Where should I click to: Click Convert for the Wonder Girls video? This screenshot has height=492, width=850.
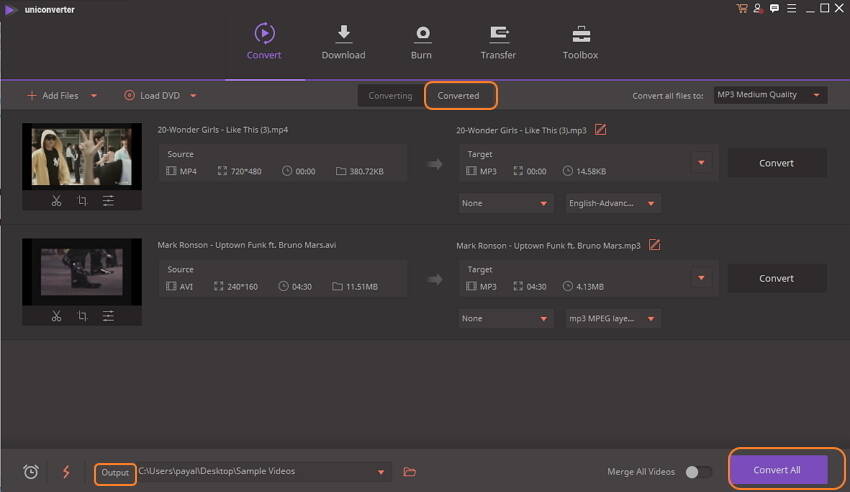pyautogui.click(x=776, y=163)
